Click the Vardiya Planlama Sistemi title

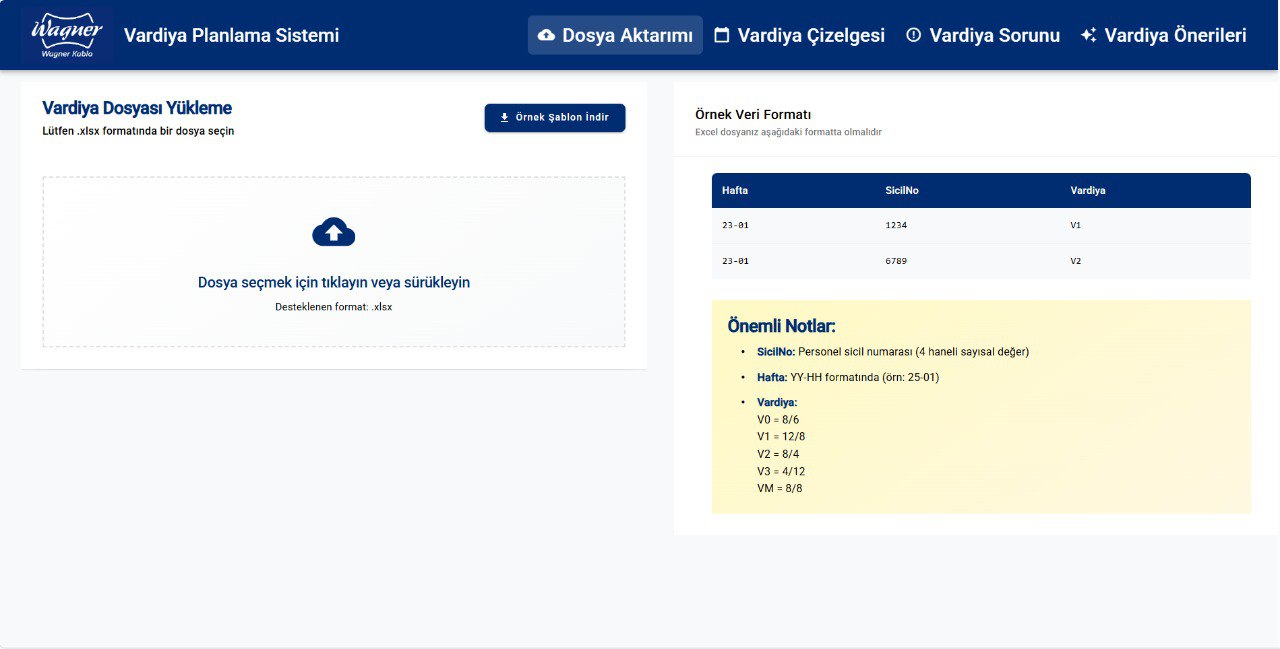231,35
